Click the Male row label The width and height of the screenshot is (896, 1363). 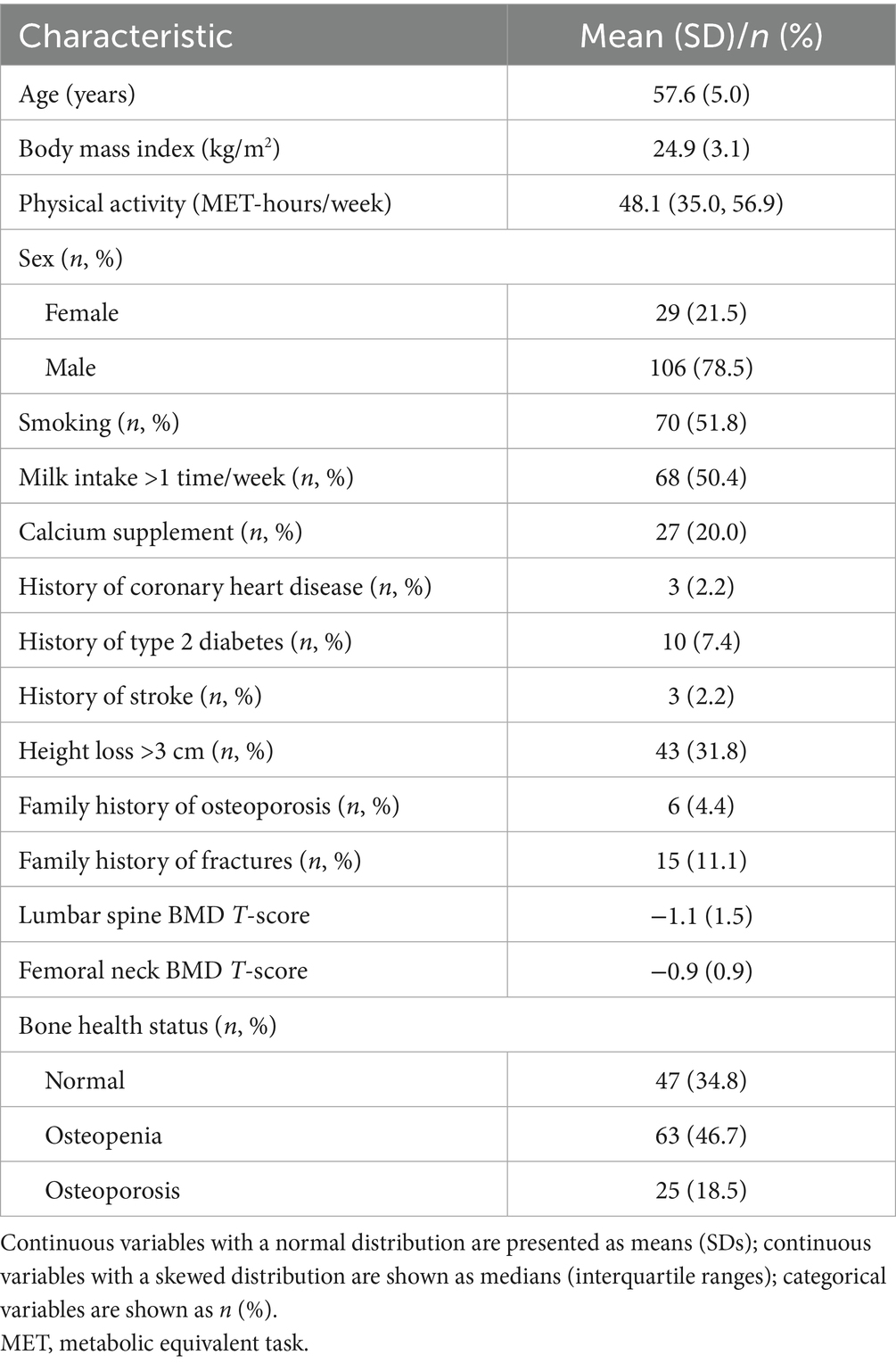70,368
